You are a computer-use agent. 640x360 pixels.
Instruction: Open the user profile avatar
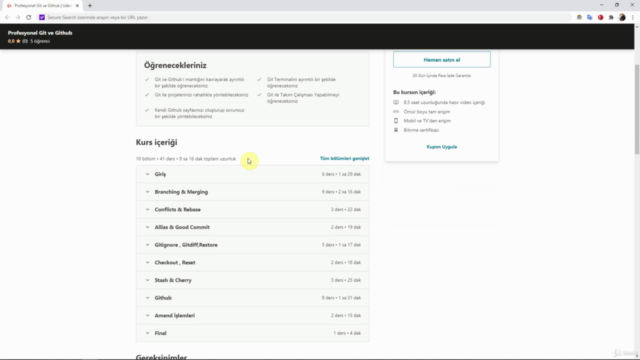tap(622, 18)
